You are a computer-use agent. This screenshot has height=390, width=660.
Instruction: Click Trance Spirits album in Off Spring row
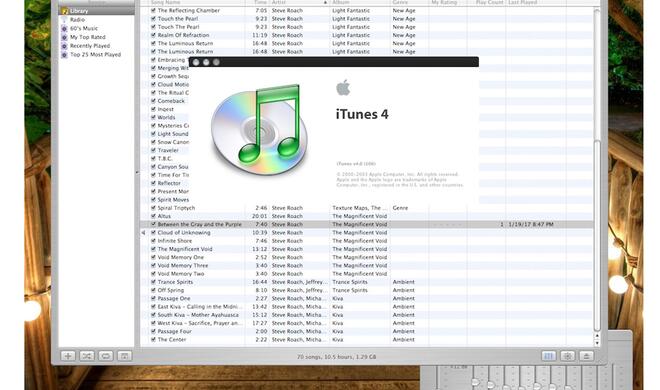(350, 290)
